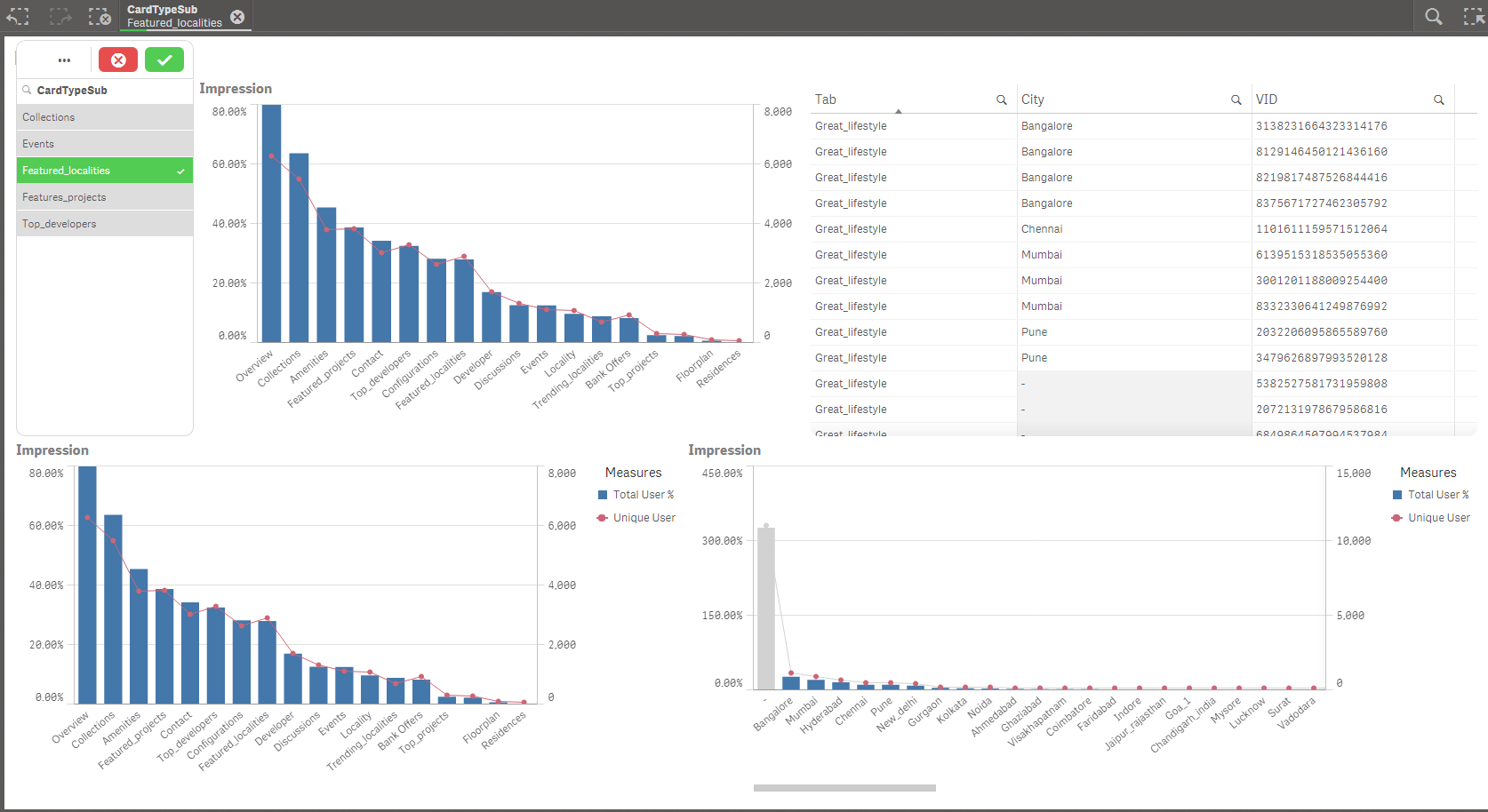Click the step back selection icon
Screen dimensions: 1488x812
coord(19,16)
